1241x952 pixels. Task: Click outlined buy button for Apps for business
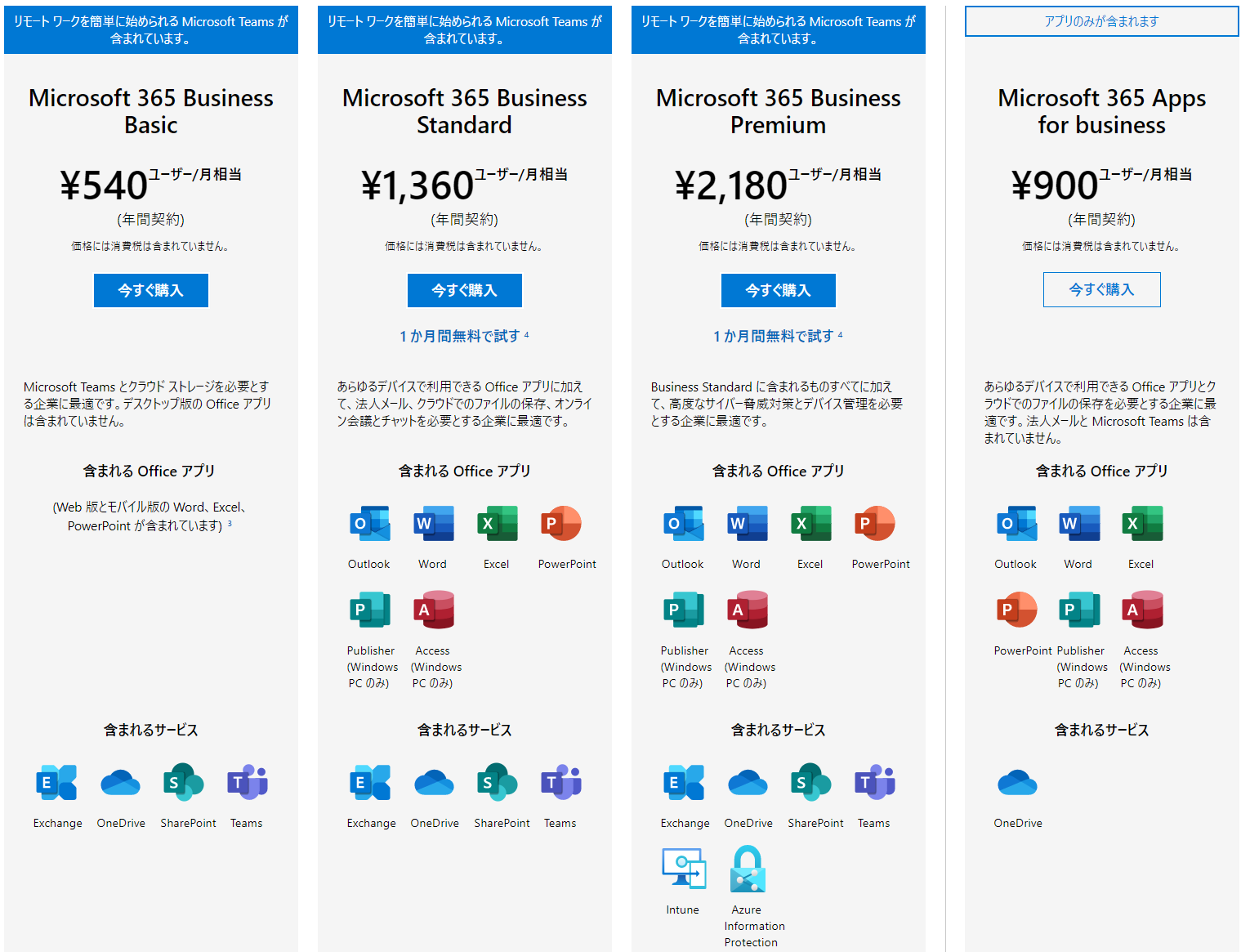click(1101, 289)
